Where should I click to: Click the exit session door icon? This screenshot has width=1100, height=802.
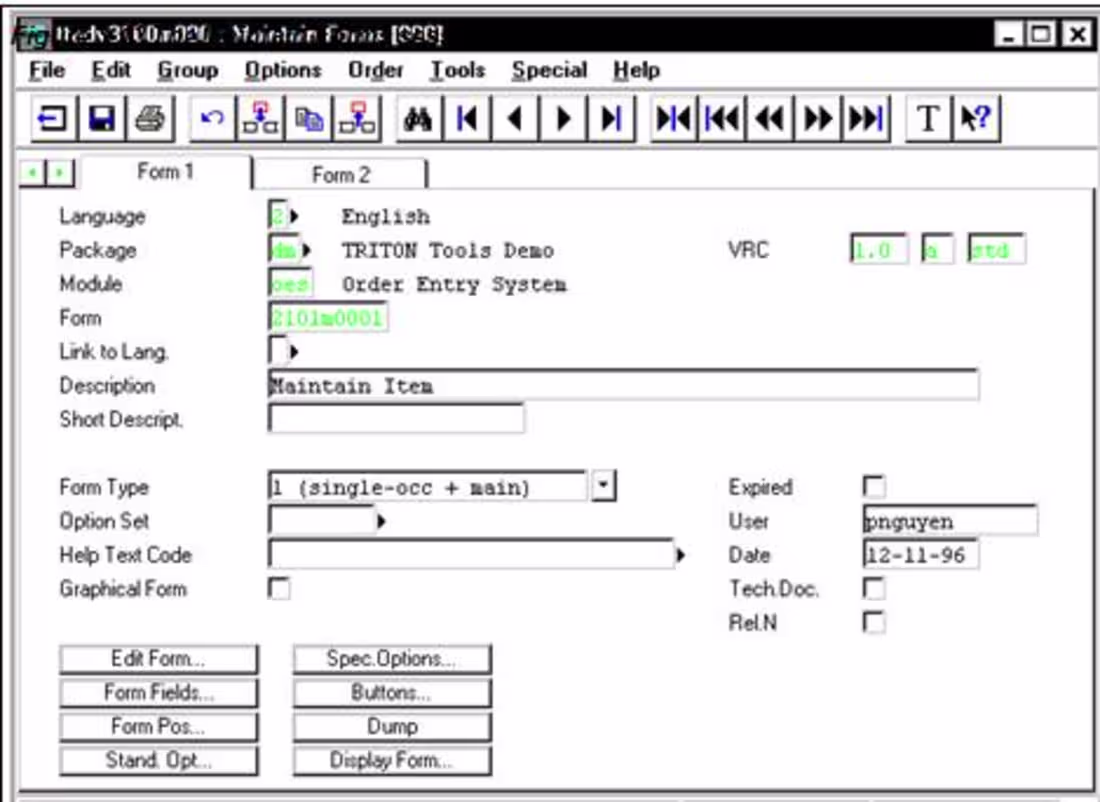click(x=53, y=119)
